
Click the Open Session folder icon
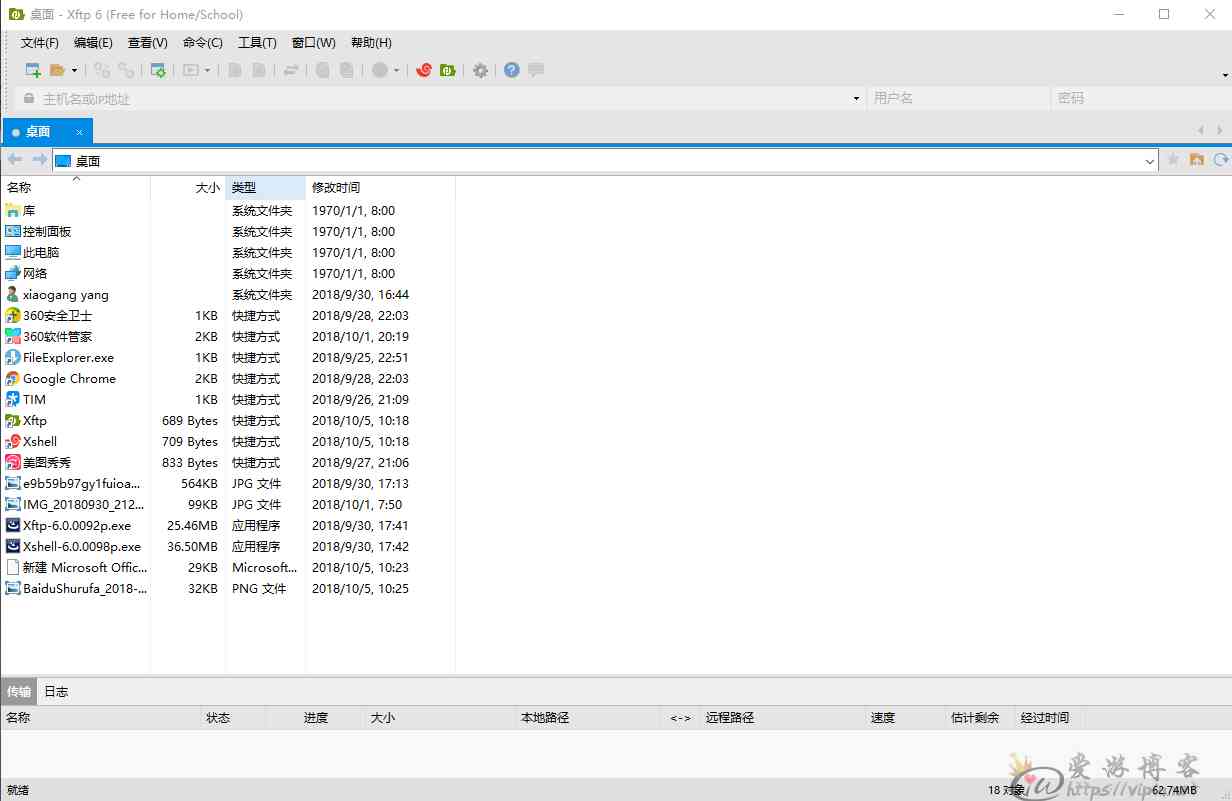pyautogui.click(x=57, y=70)
